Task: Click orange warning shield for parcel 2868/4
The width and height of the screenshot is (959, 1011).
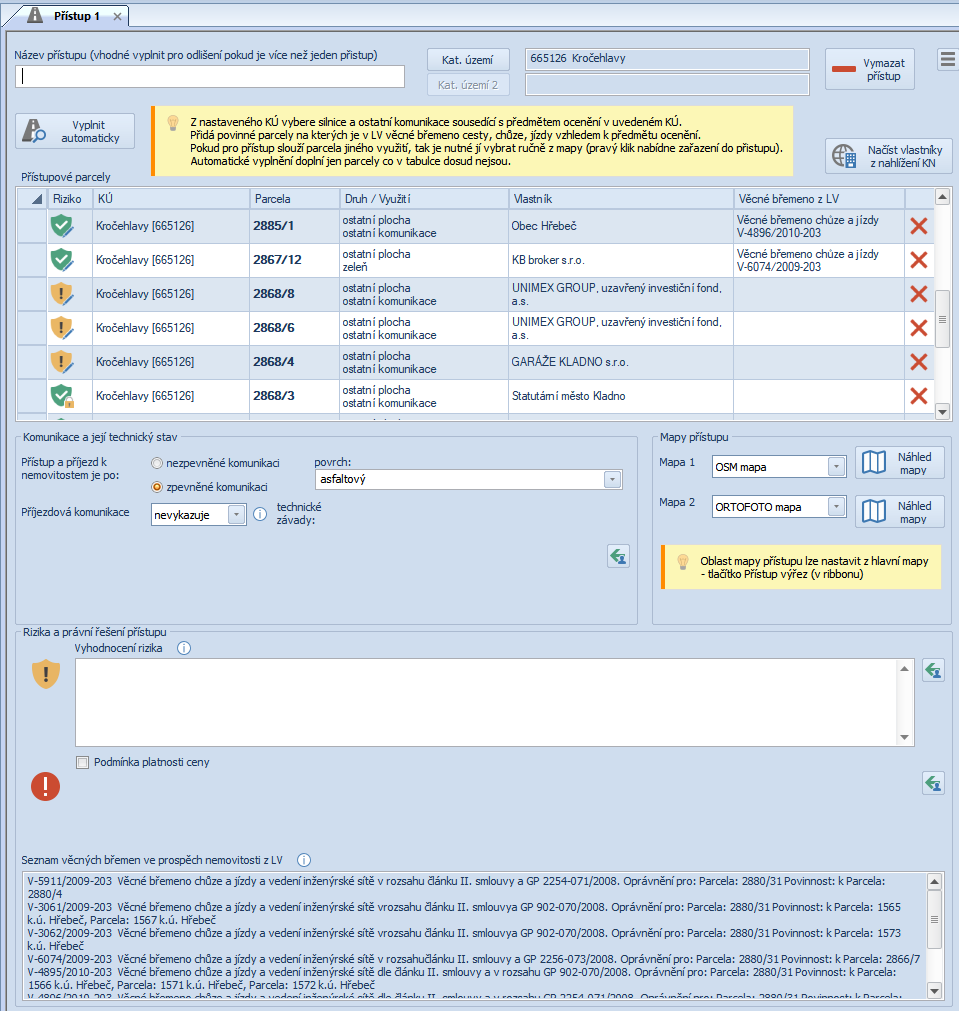Action: 62,362
